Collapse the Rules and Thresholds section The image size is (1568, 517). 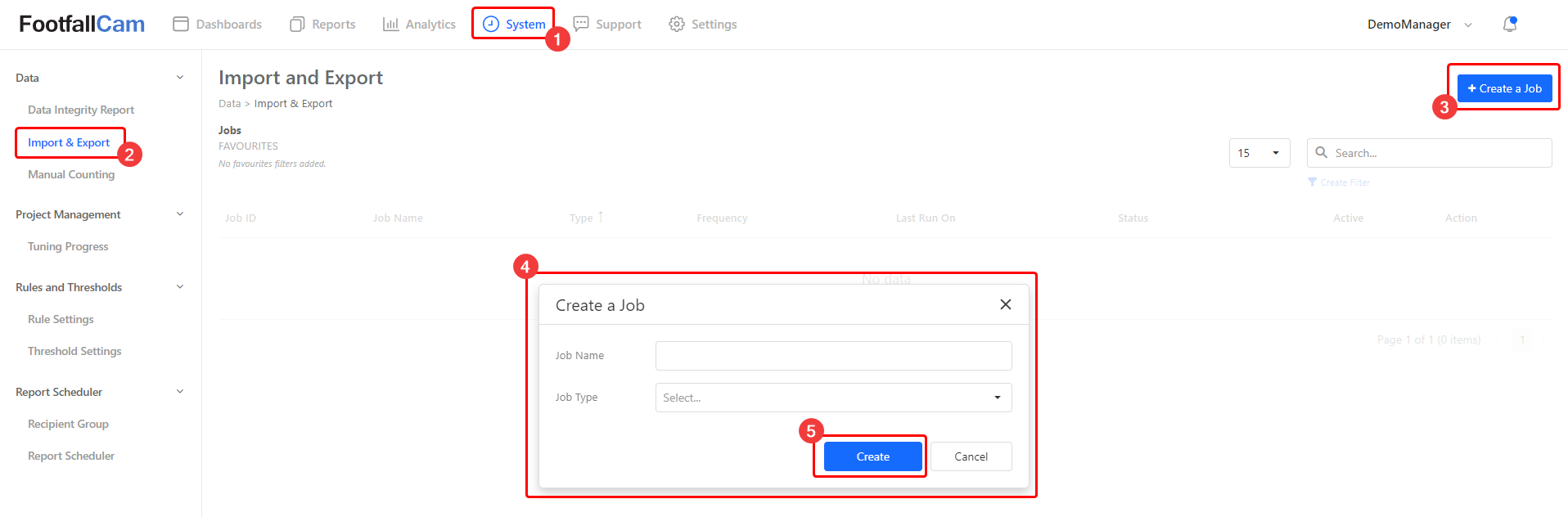pyautogui.click(x=180, y=287)
